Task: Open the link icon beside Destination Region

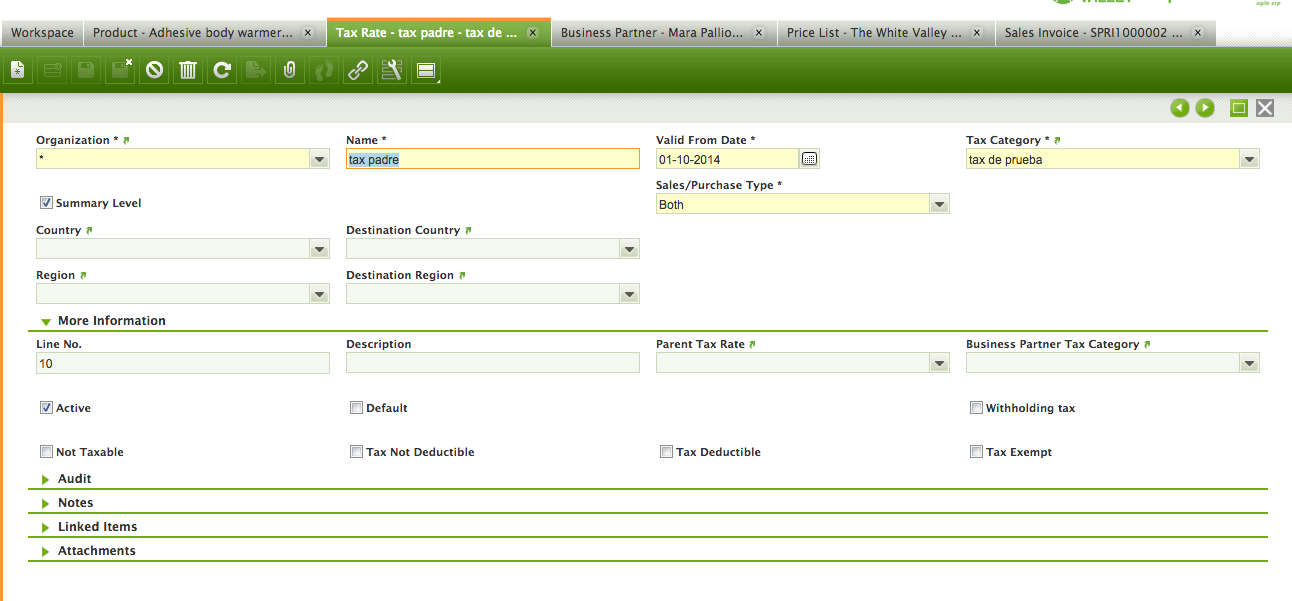Action: pyautogui.click(x=463, y=275)
